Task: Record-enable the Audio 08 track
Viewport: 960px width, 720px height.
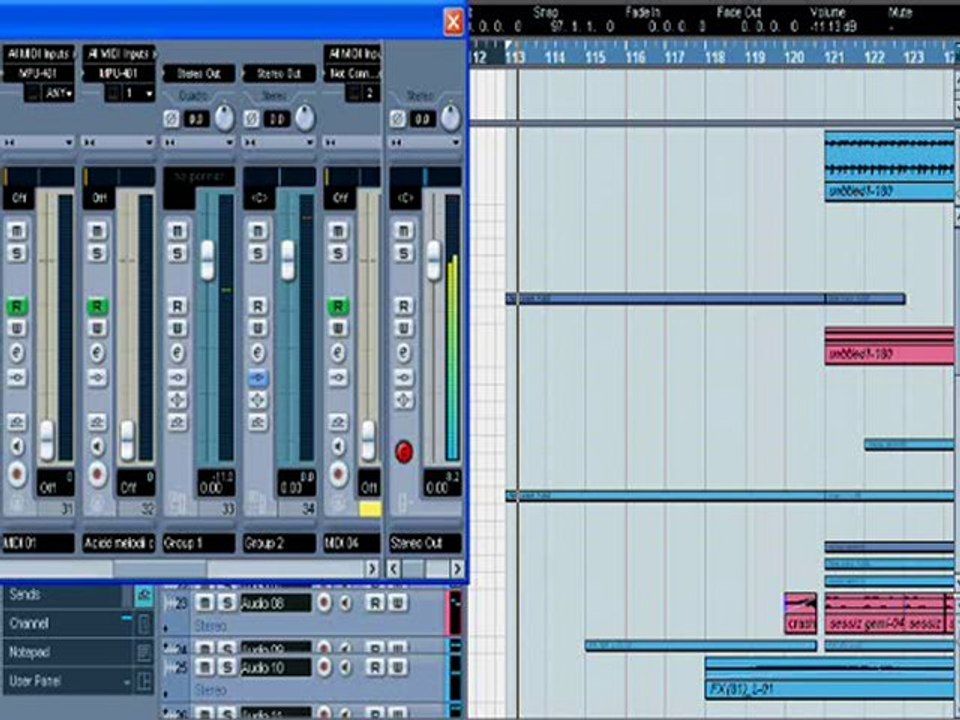Action: coord(323,604)
